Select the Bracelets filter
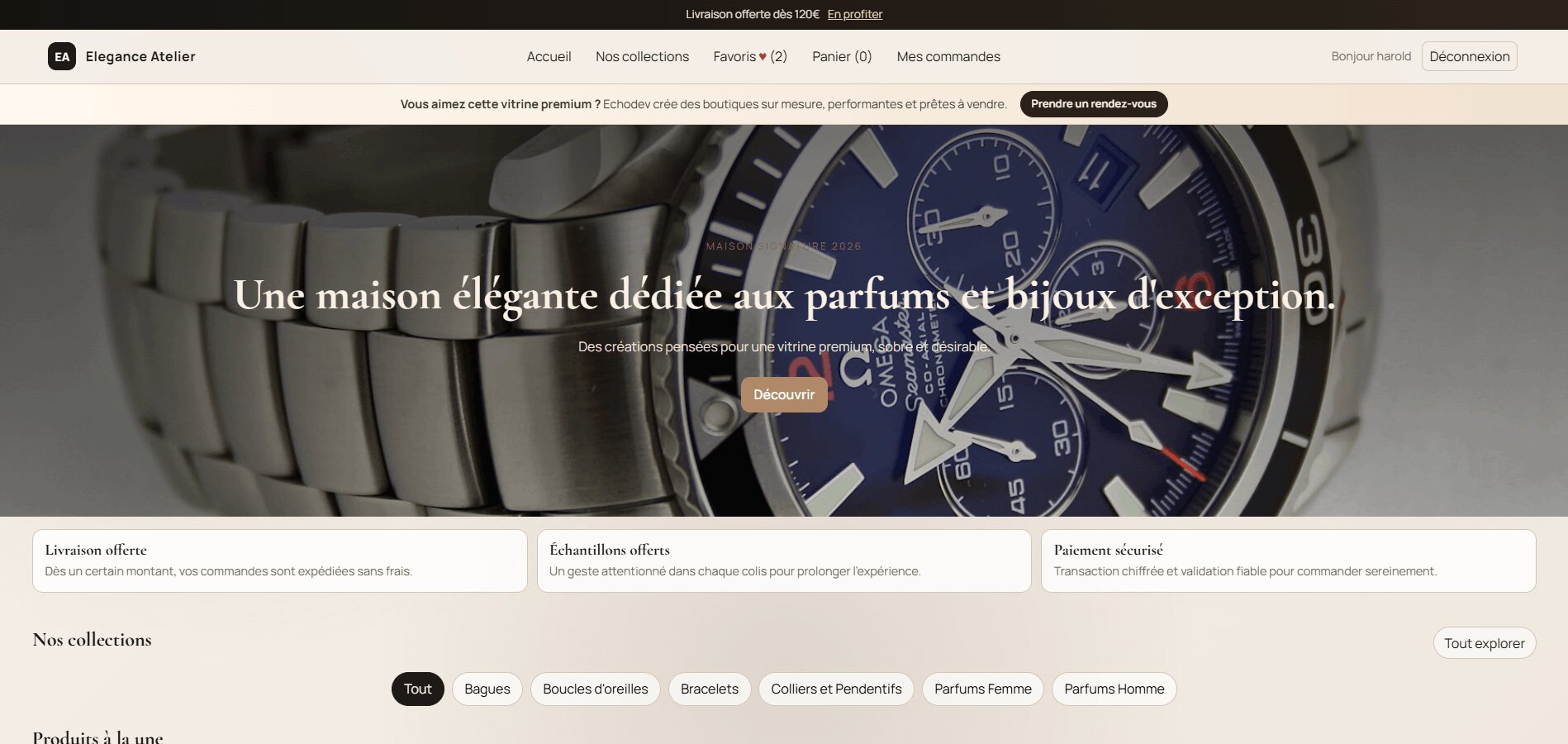Screen dimensions: 1568x744 pyautogui.click(x=709, y=689)
